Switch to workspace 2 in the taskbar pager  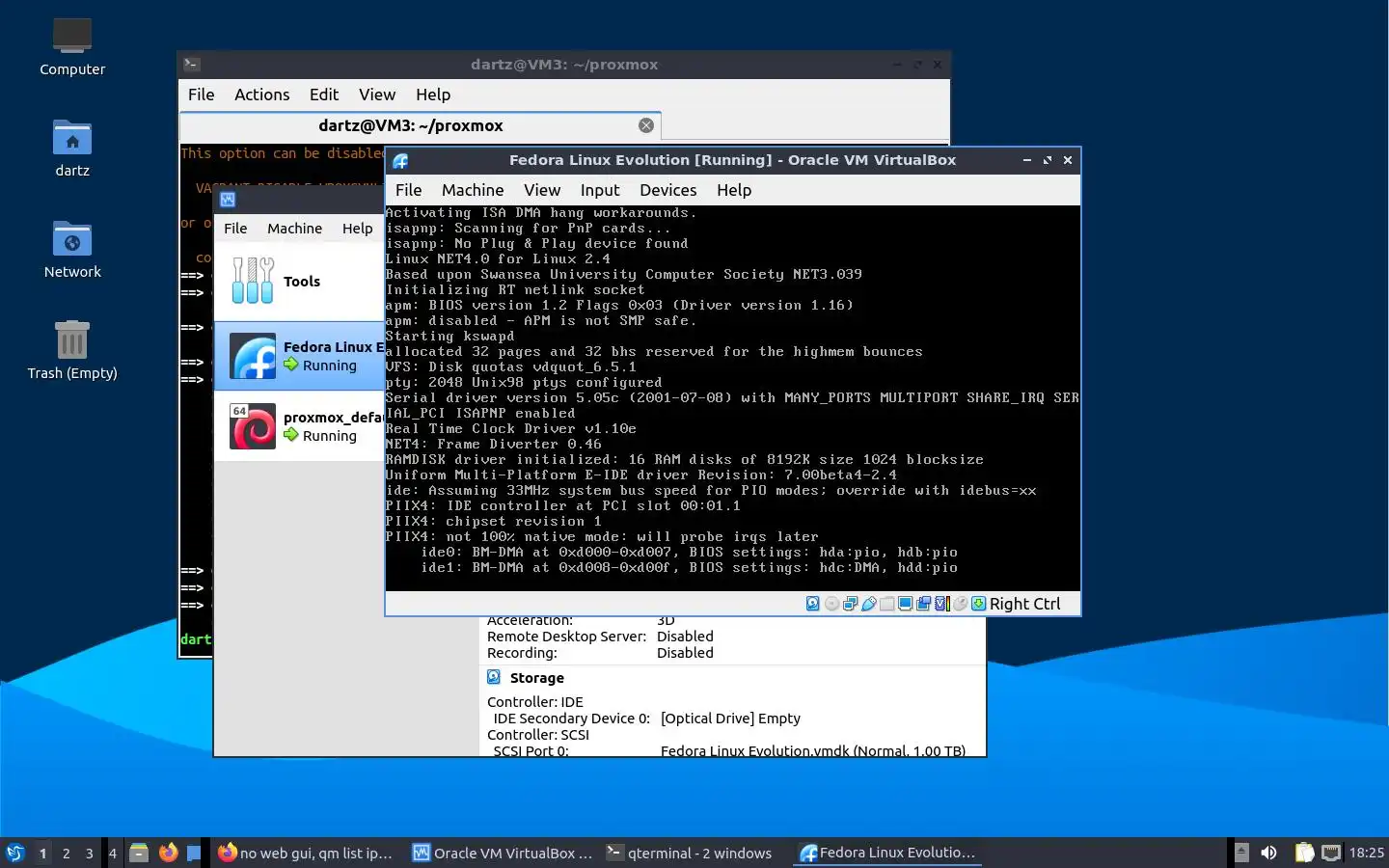[x=66, y=853]
